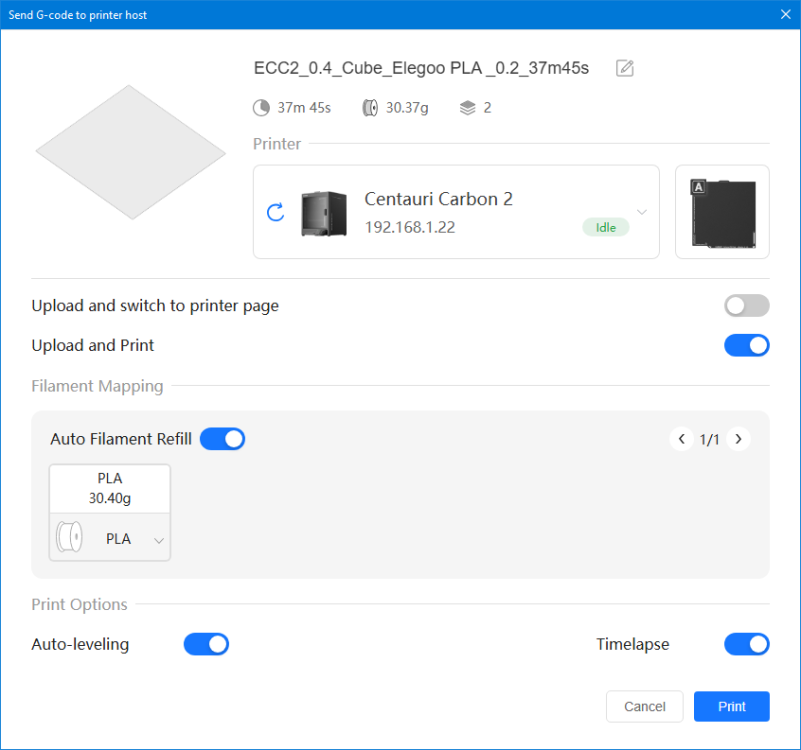
Task: Click the Print button
Action: point(731,706)
